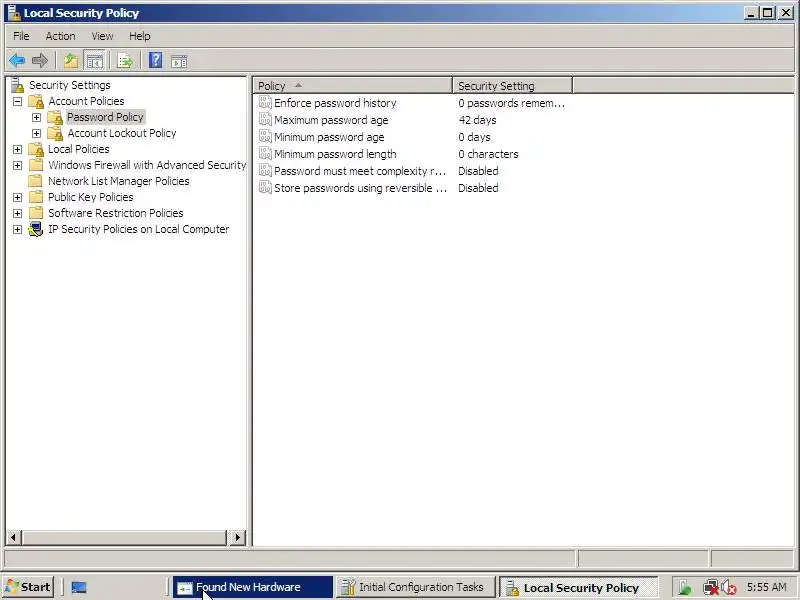This screenshot has width=800, height=600.
Task: Switch to Initial Configuration Tasks taskbar button
Action: pyautogui.click(x=416, y=587)
